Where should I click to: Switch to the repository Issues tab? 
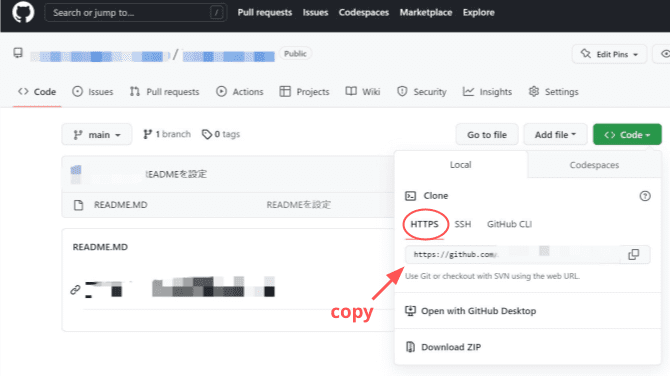tap(93, 92)
